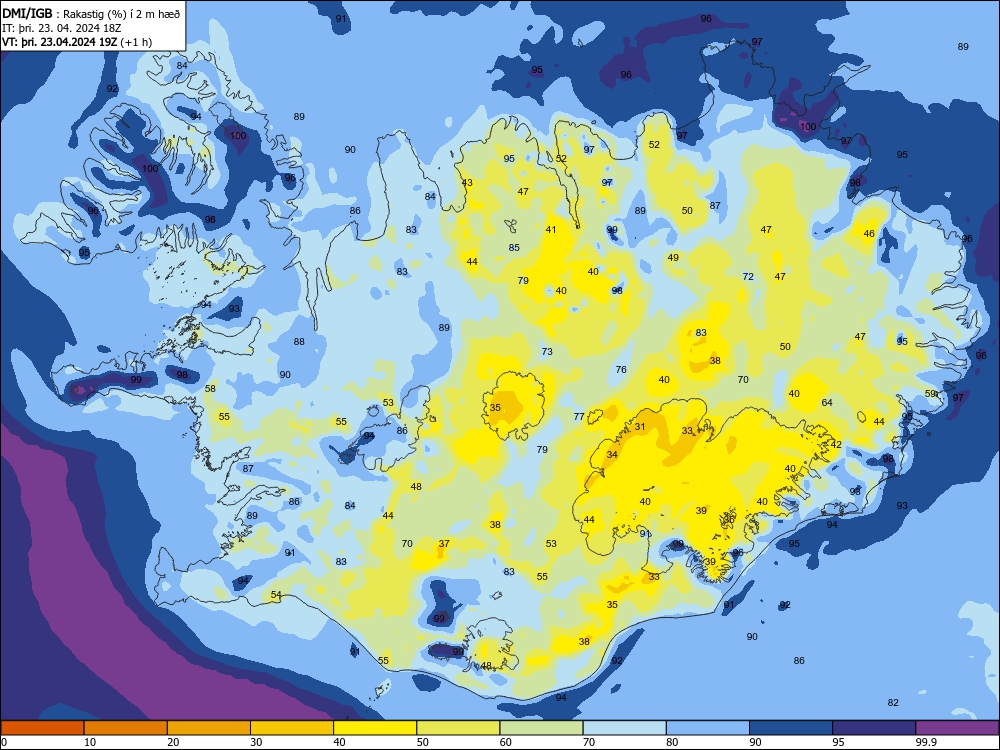The height and width of the screenshot is (750, 1000).
Task: Click the map value '76'
Action: (621, 369)
